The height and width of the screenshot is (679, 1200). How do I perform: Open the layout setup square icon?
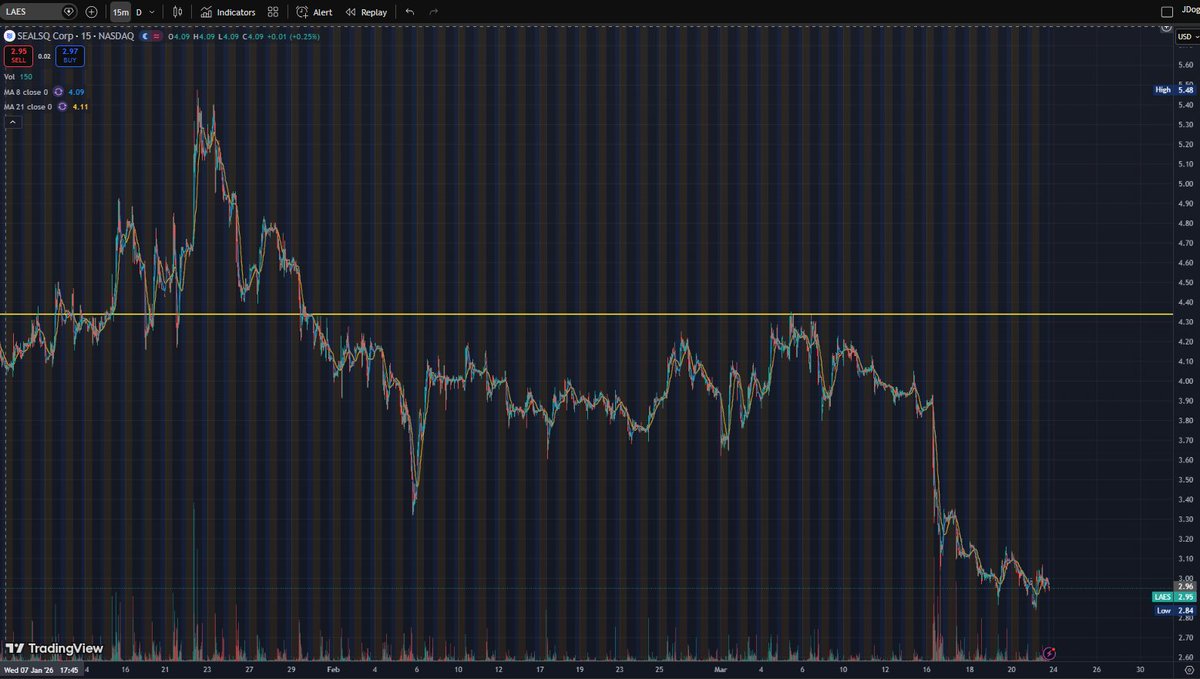1166,12
